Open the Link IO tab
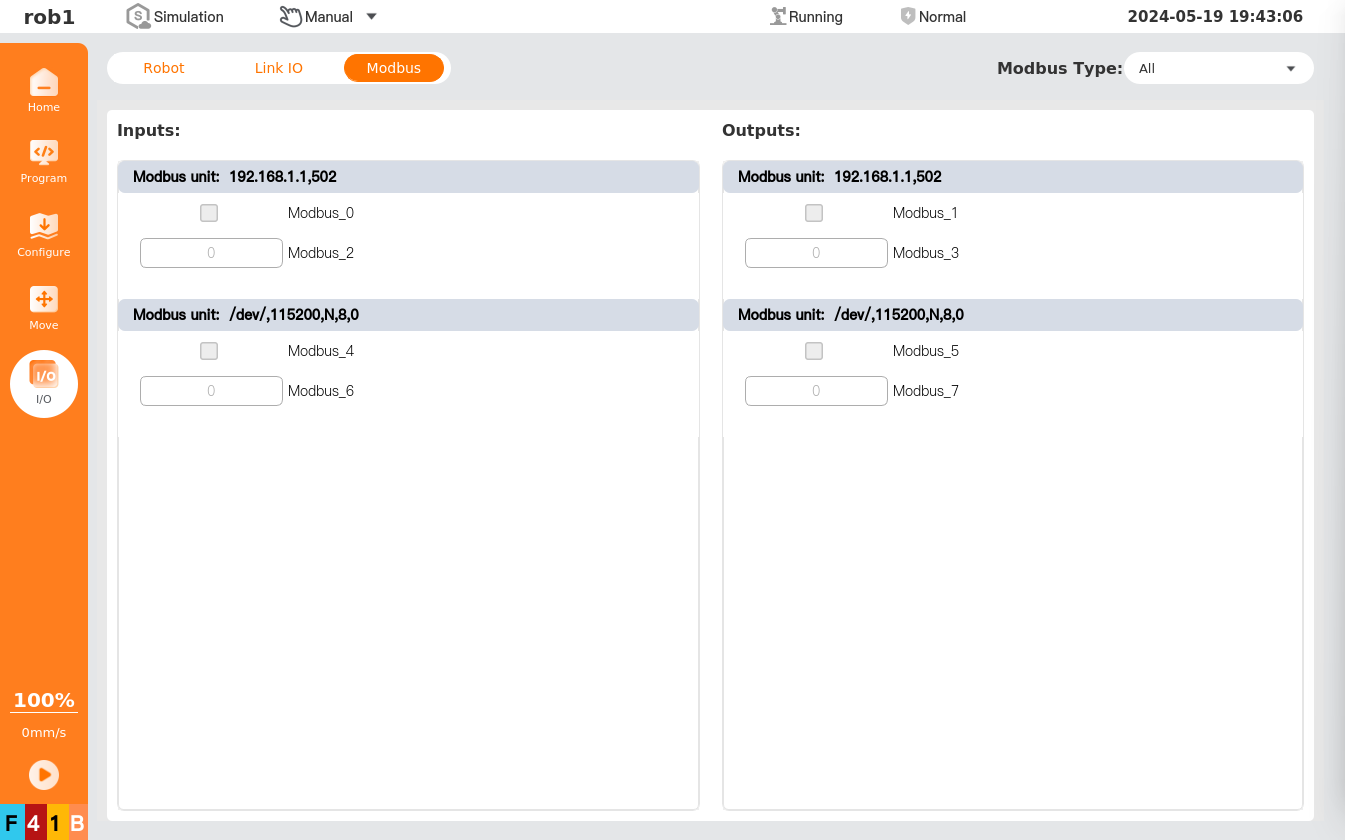The height and width of the screenshot is (840, 1345). click(x=278, y=68)
